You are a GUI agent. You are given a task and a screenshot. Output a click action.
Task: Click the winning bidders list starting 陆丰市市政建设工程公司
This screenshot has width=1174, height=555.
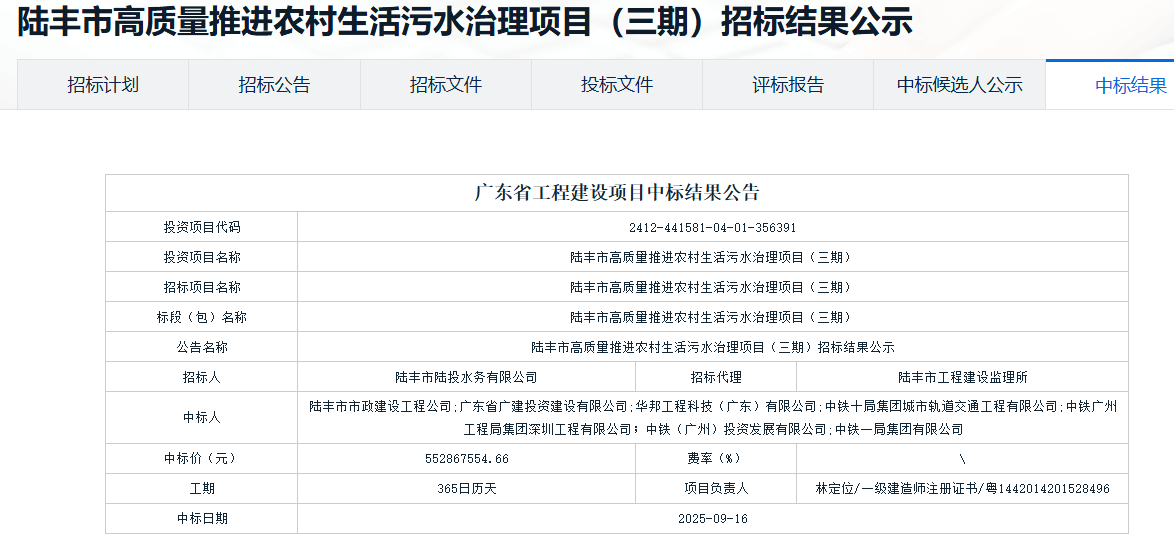click(712, 417)
